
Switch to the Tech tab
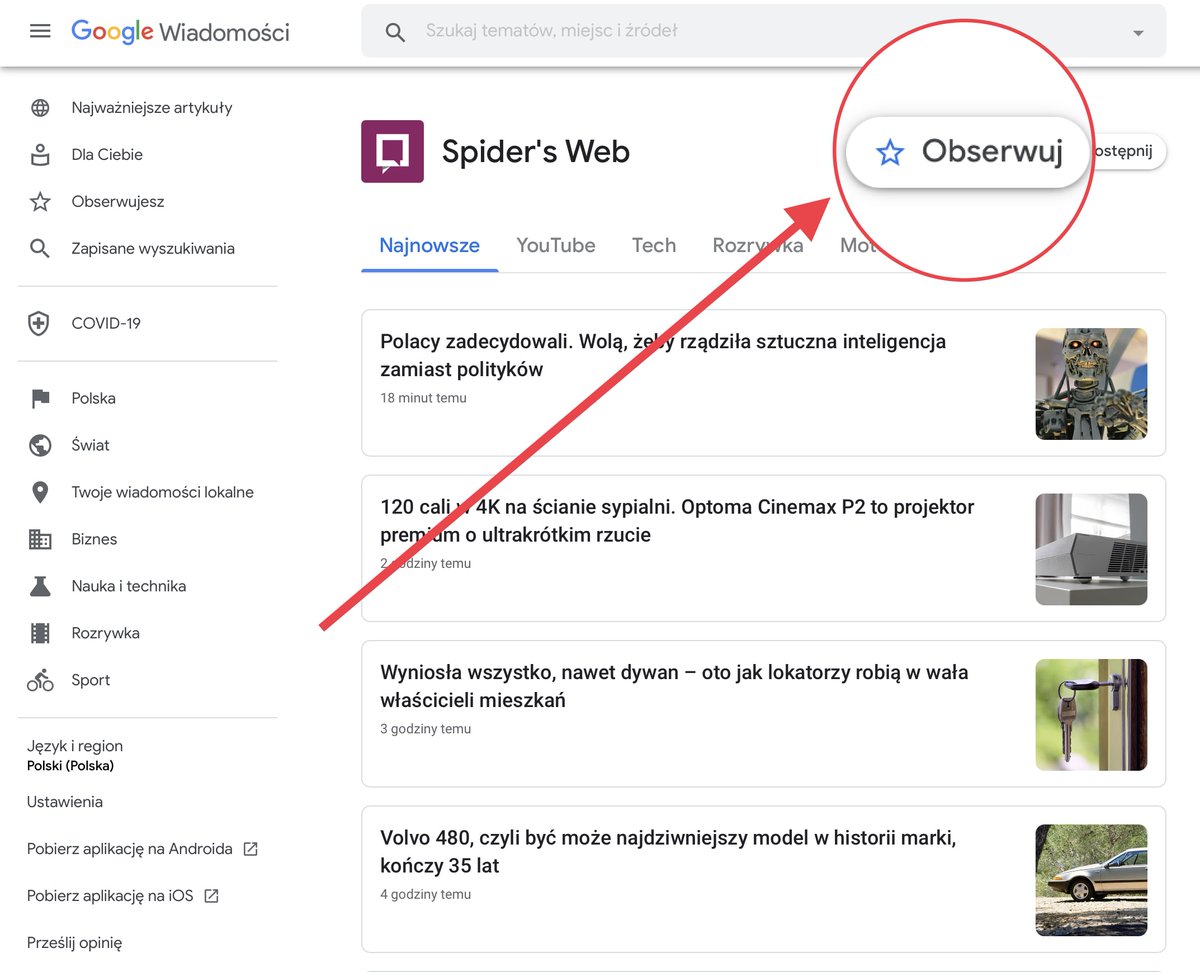click(x=654, y=245)
